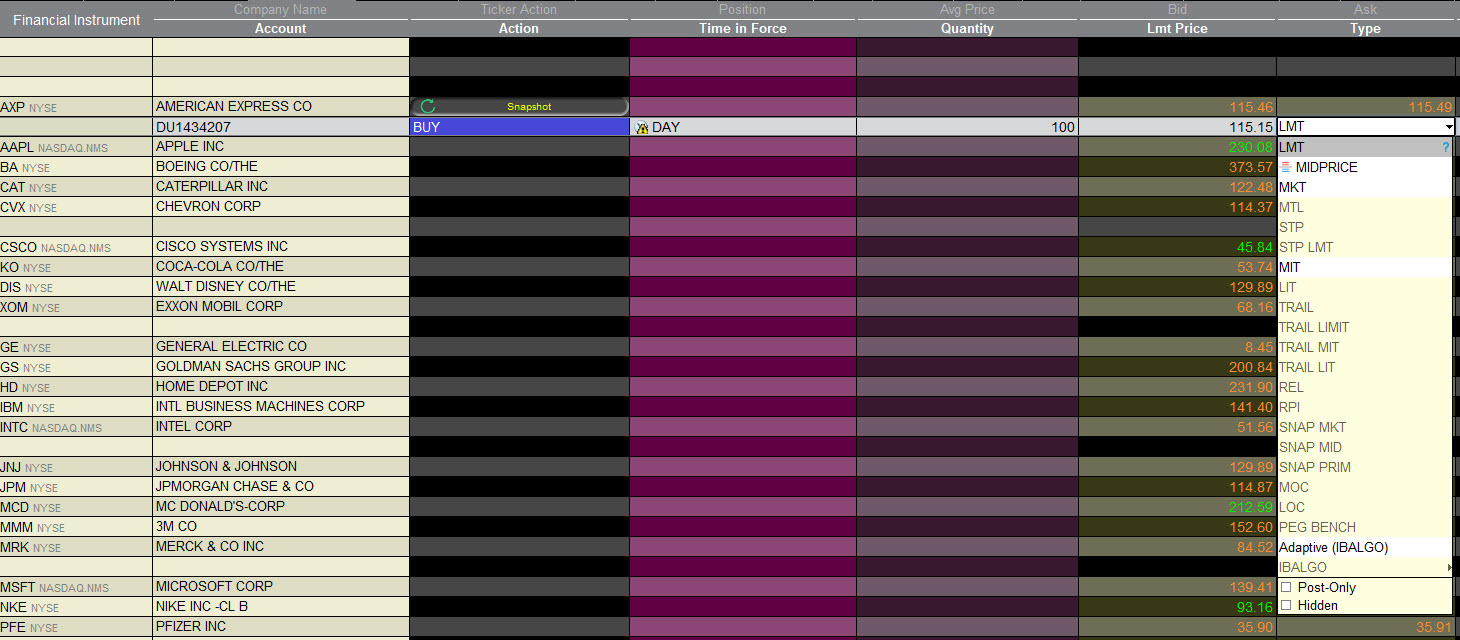Select the TRAIL LIMIT order type
The height and width of the screenshot is (640, 1460).
(x=1364, y=327)
